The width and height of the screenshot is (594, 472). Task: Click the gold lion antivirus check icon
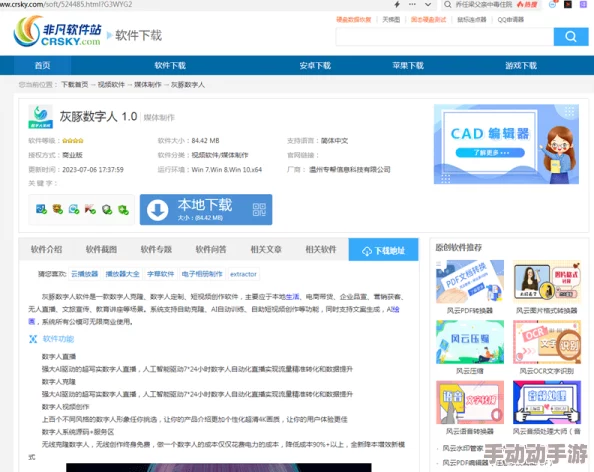pyautogui.click(x=58, y=209)
